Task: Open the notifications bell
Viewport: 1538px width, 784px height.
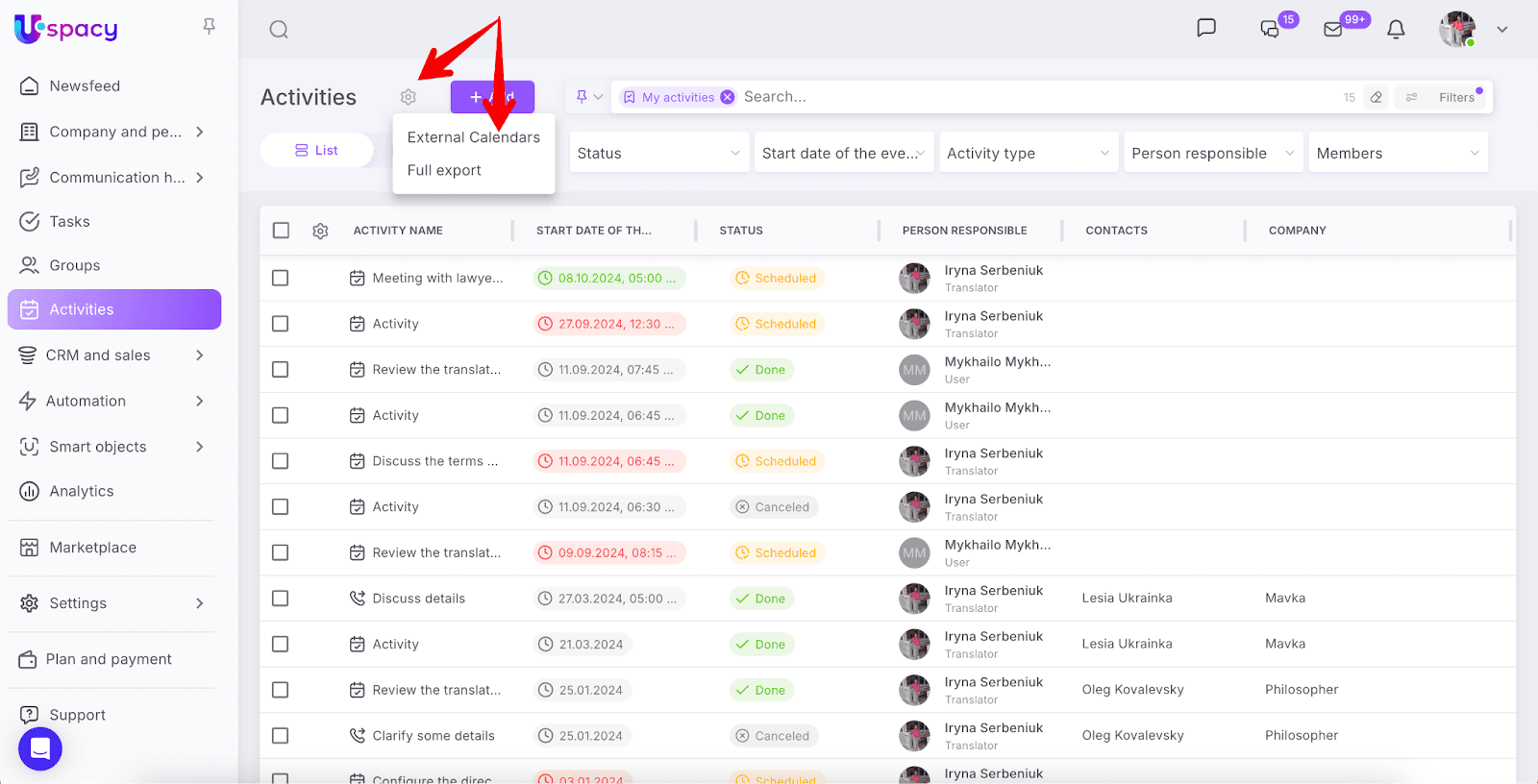Action: coord(1396,30)
